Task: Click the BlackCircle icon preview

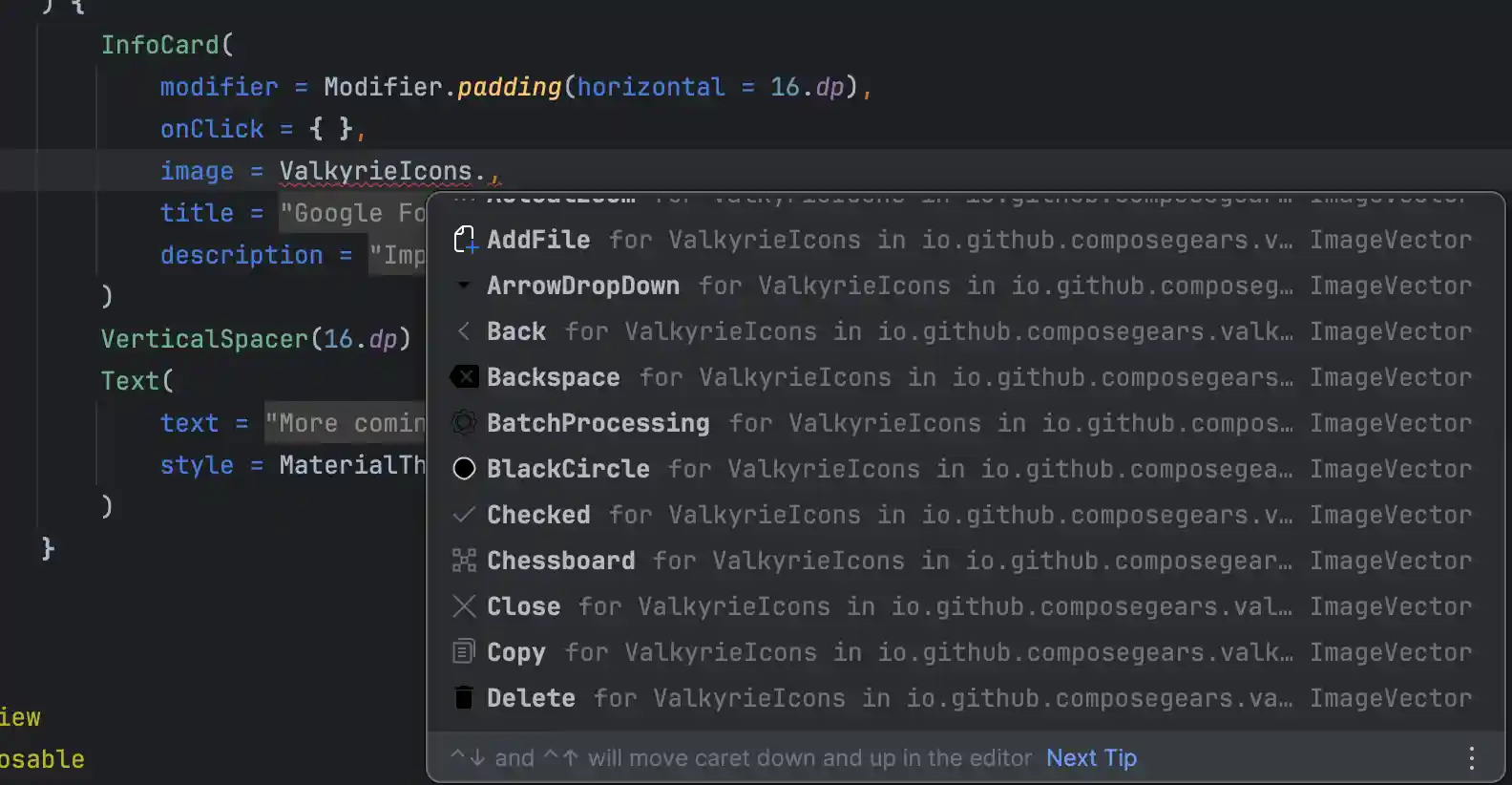Action: (x=464, y=469)
